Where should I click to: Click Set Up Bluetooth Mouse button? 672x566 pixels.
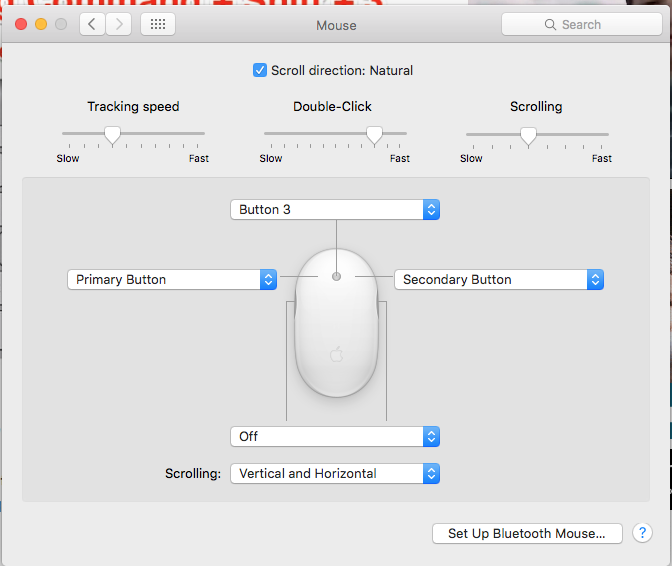(x=527, y=534)
